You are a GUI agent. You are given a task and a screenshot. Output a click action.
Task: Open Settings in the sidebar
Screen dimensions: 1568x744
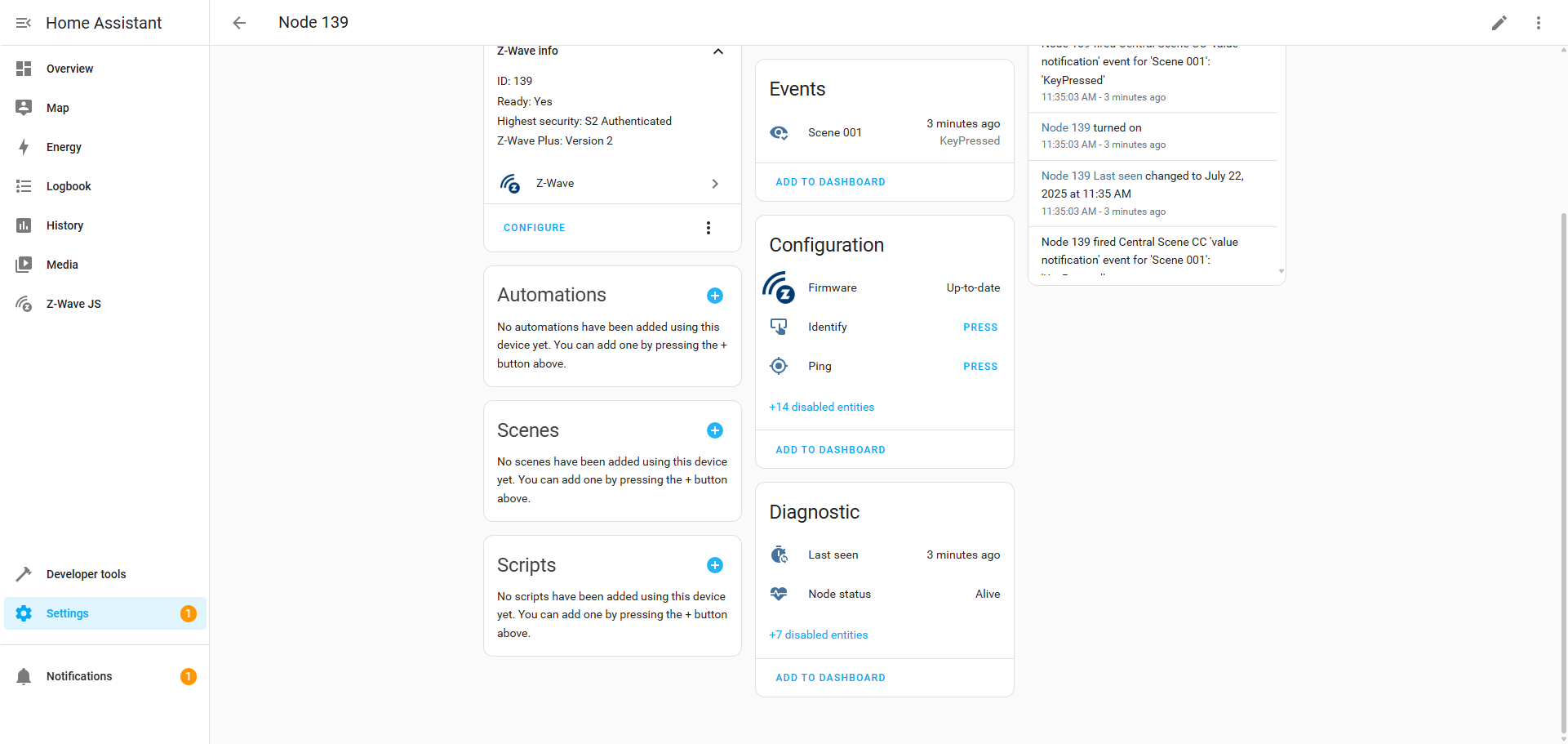(105, 613)
